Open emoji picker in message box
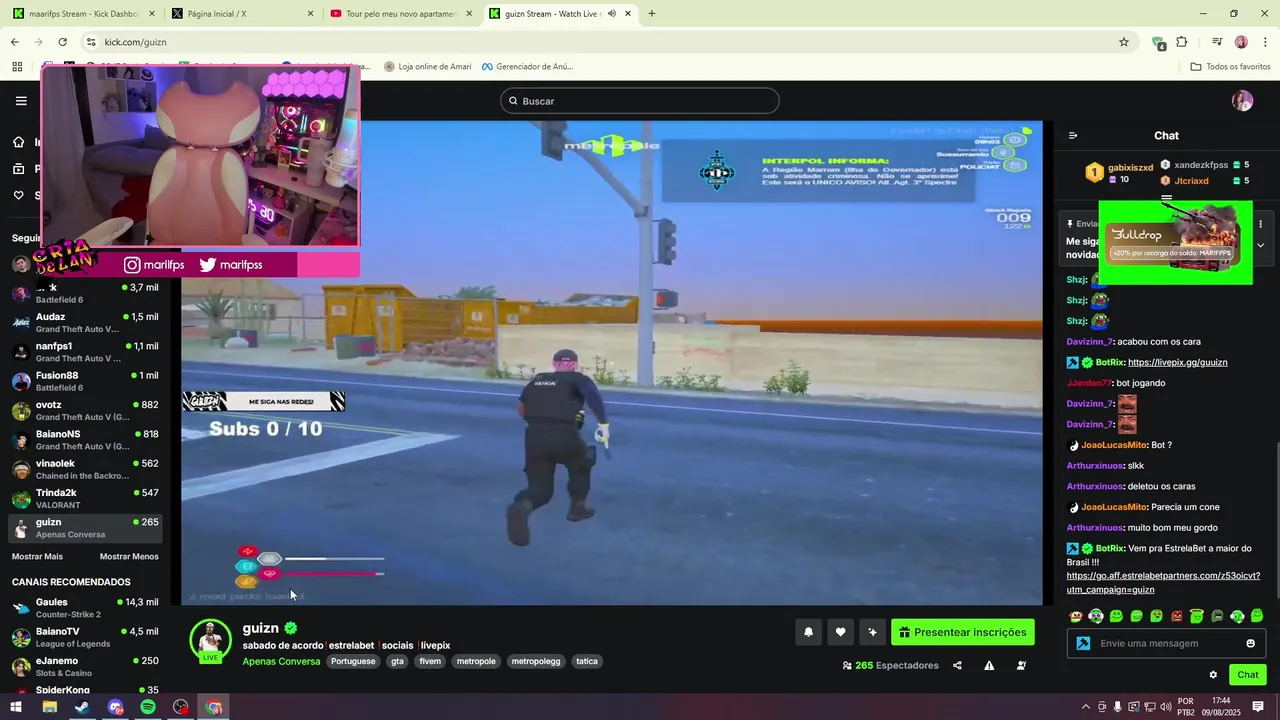Image resolution: width=1280 pixels, height=720 pixels. tap(1250, 643)
